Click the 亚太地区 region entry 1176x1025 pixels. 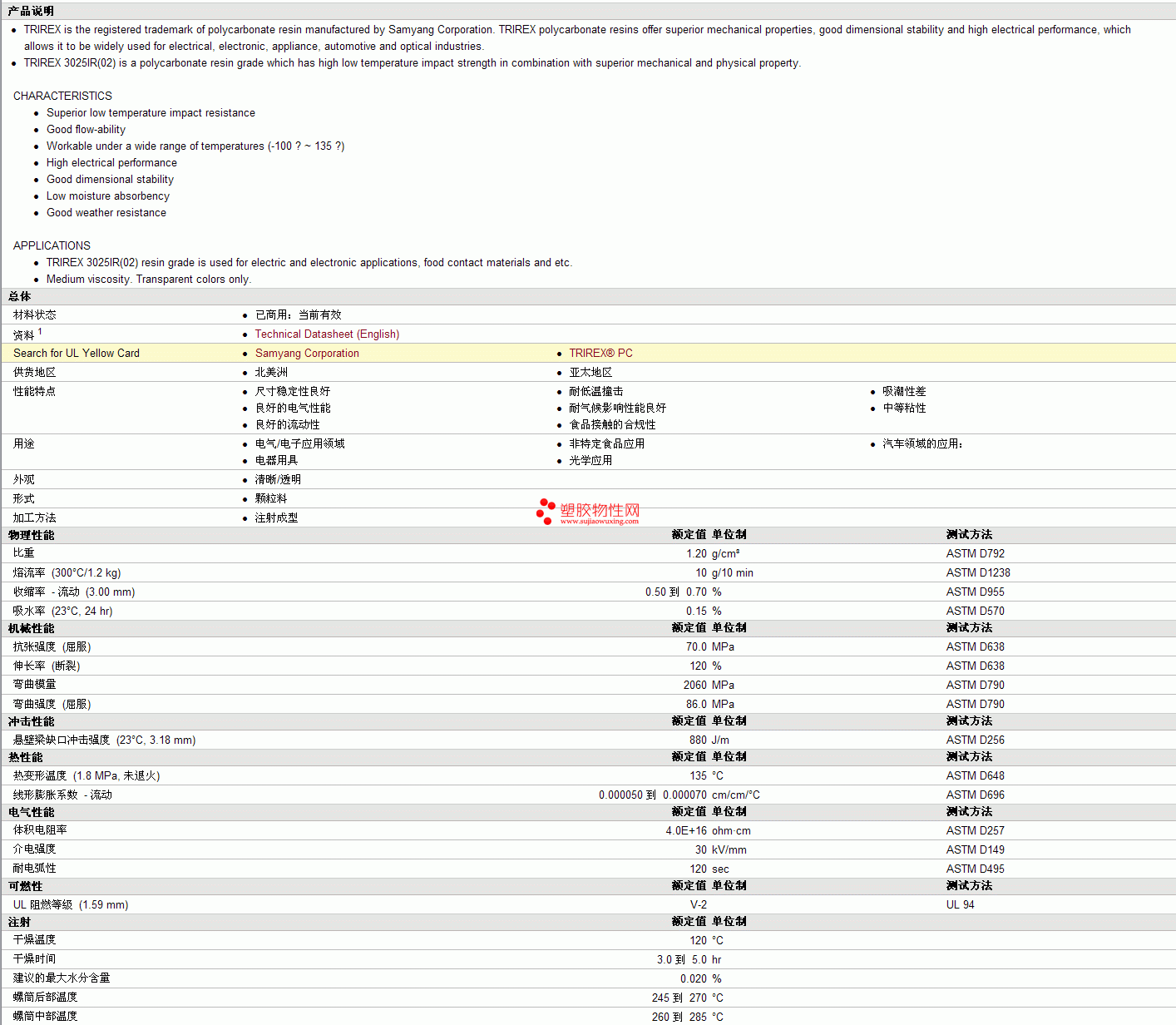(590, 372)
